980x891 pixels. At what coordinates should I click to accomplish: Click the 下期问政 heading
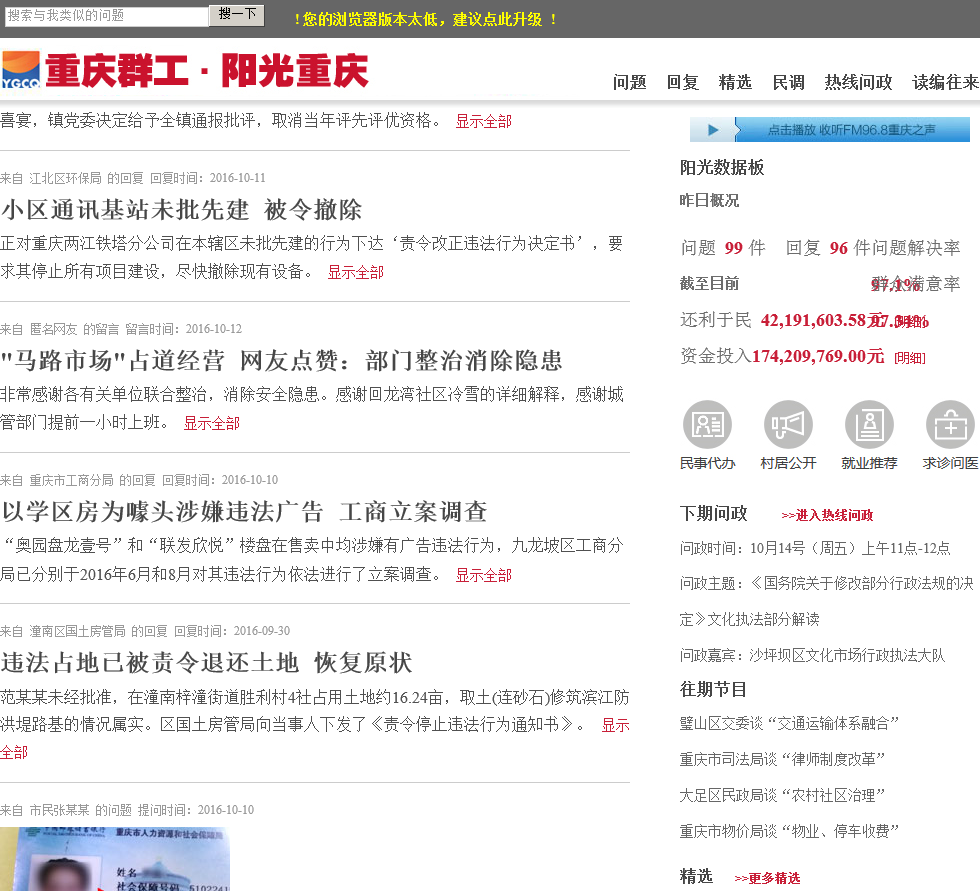[x=713, y=514]
